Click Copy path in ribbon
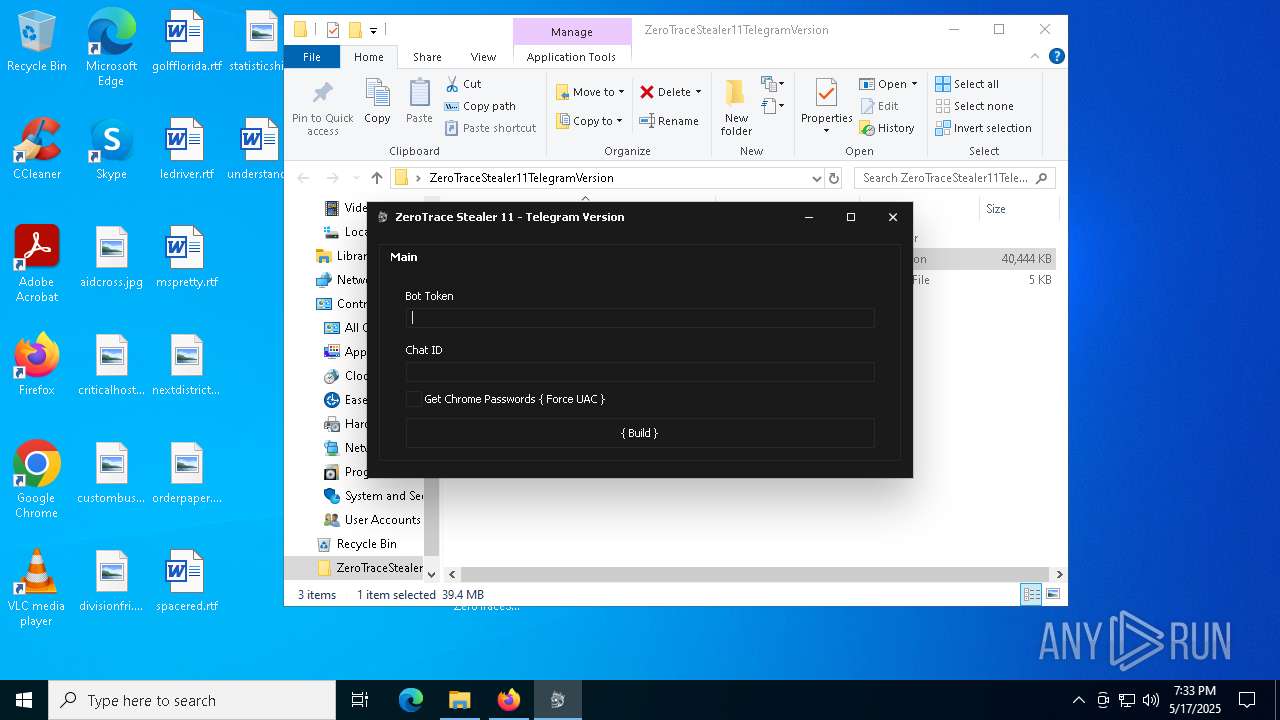Screen dimensions: 1280x720 [480, 106]
